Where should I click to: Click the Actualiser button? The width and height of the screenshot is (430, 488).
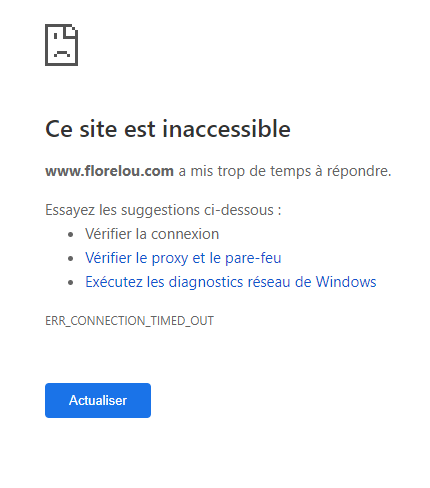point(98,400)
